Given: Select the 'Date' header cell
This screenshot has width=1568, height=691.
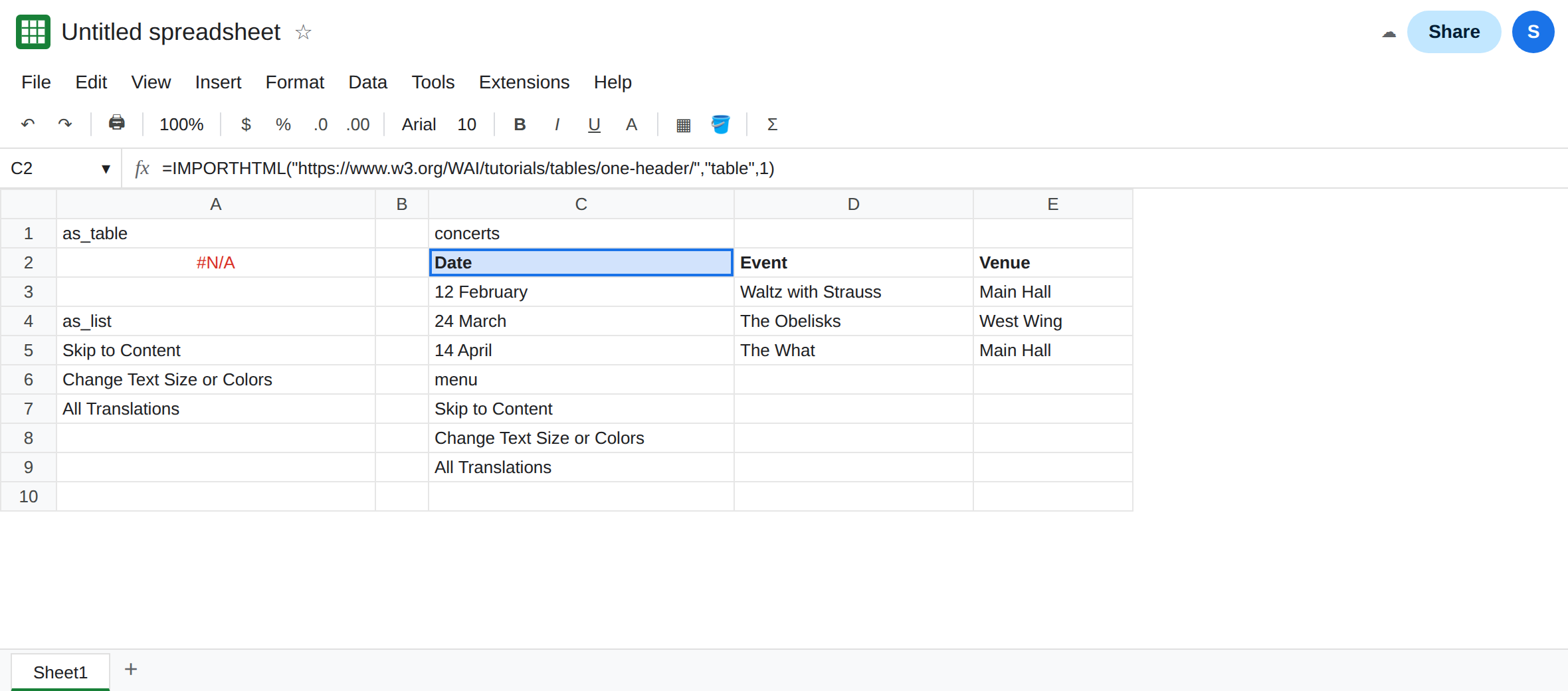Looking at the screenshot, I should point(581,262).
